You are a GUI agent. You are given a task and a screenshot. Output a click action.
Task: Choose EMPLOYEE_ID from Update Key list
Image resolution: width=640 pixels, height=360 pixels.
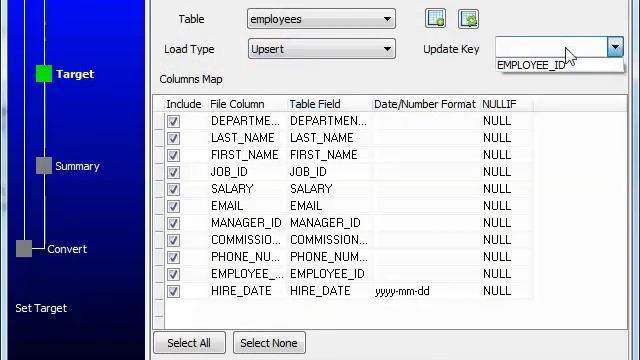(560, 65)
